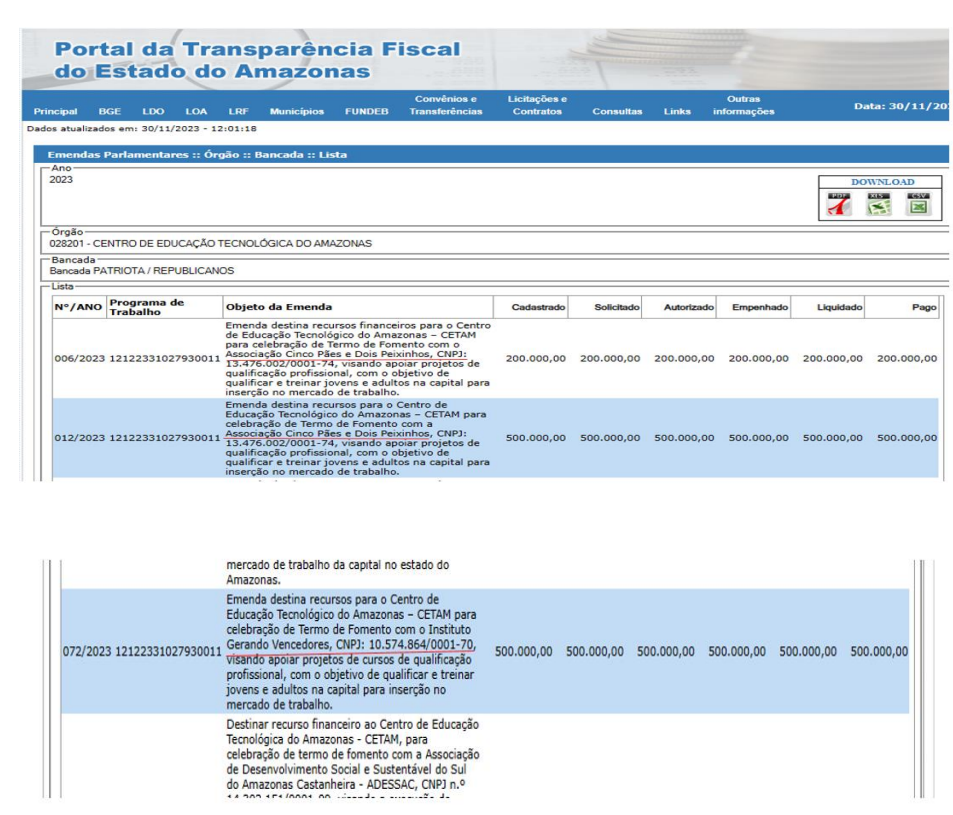Click the DOWNLOAD label heading
Viewport: 953px width, 815px height.
coord(882,182)
